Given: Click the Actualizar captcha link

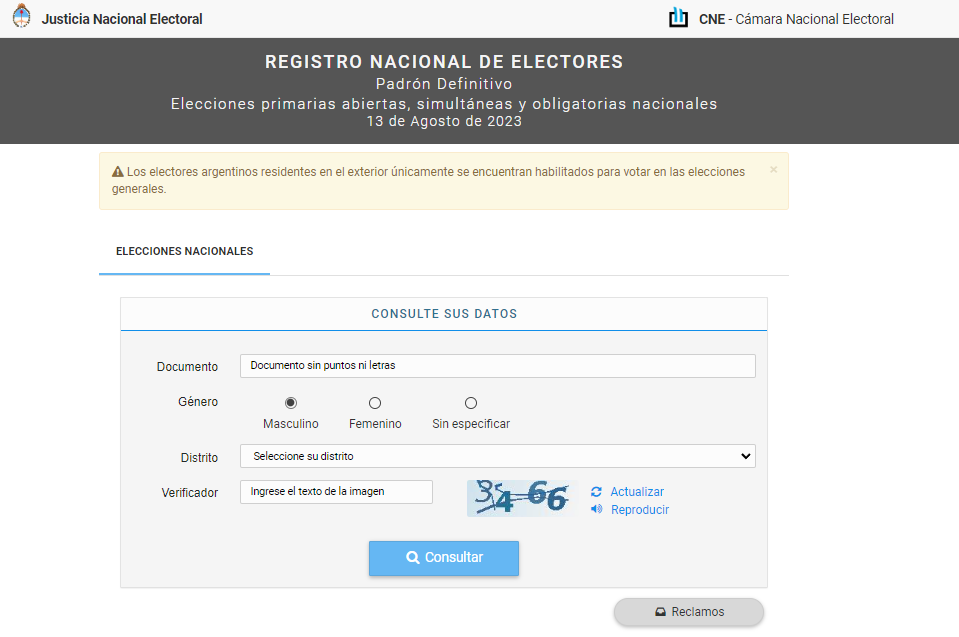Looking at the screenshot, I should tap(637, 492).
